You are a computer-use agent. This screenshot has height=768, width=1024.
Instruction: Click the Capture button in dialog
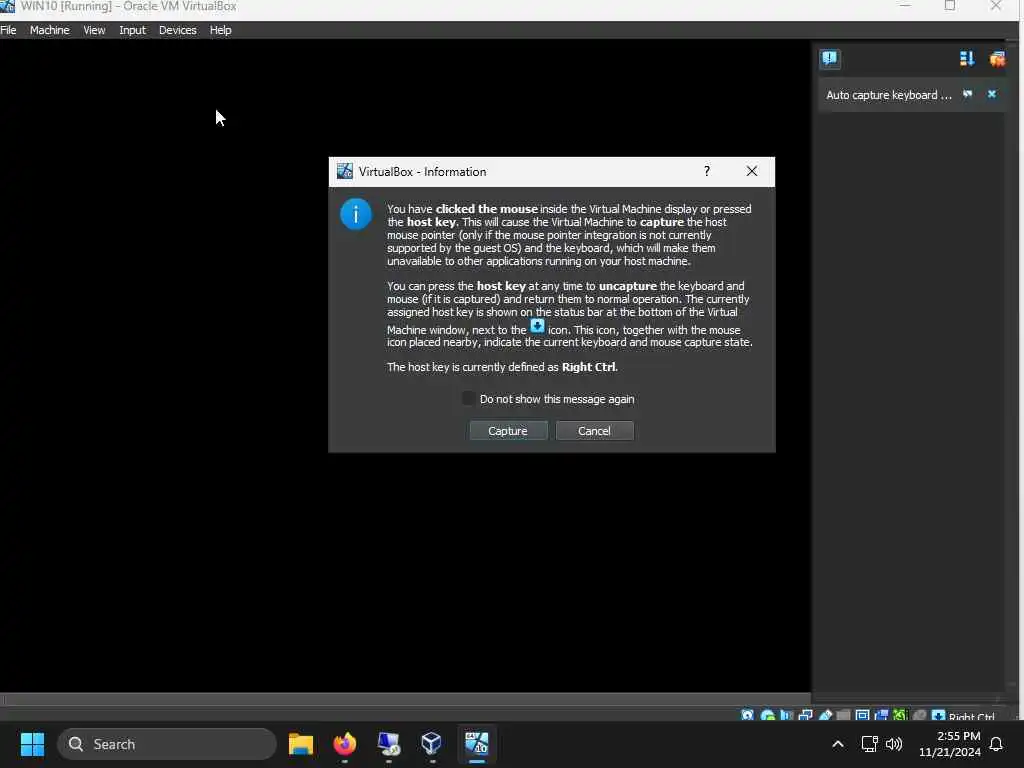(x=508, y=431)
